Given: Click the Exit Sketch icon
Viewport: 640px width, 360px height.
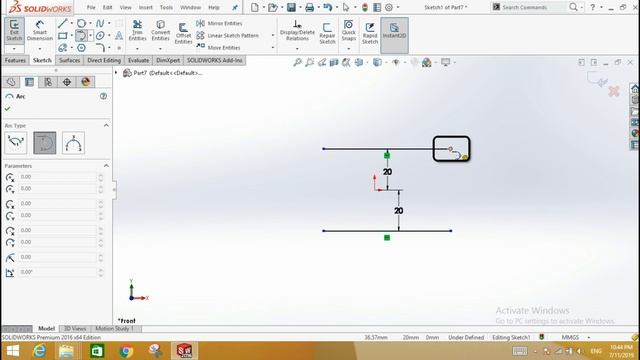Looking at the screenshot, I should click(x=14, y=30).
